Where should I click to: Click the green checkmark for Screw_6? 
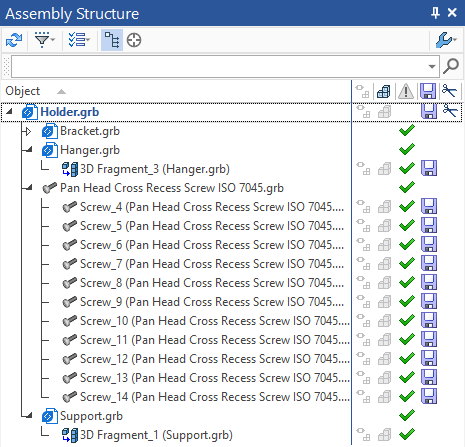407,244
